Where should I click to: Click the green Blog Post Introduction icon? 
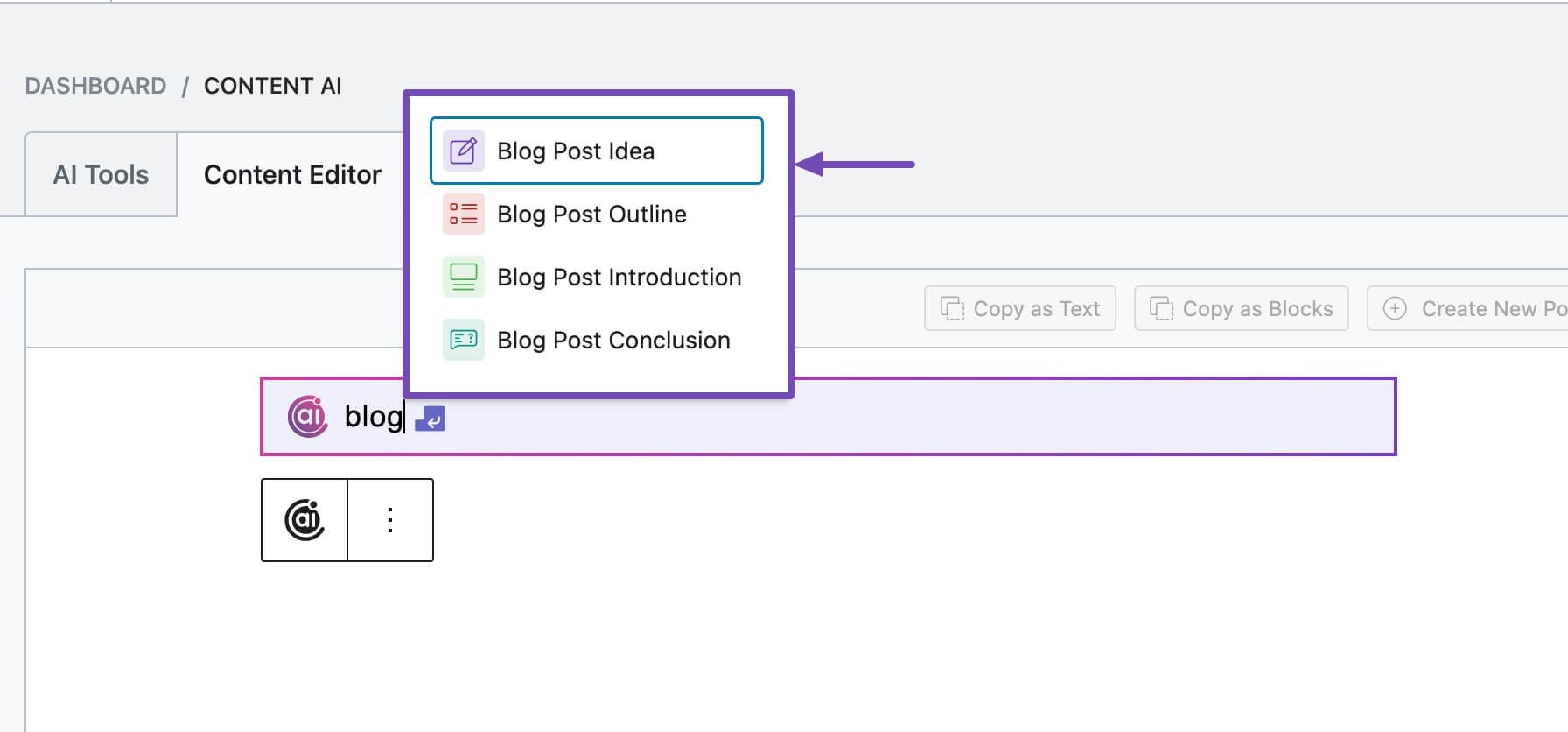[463, 278]
